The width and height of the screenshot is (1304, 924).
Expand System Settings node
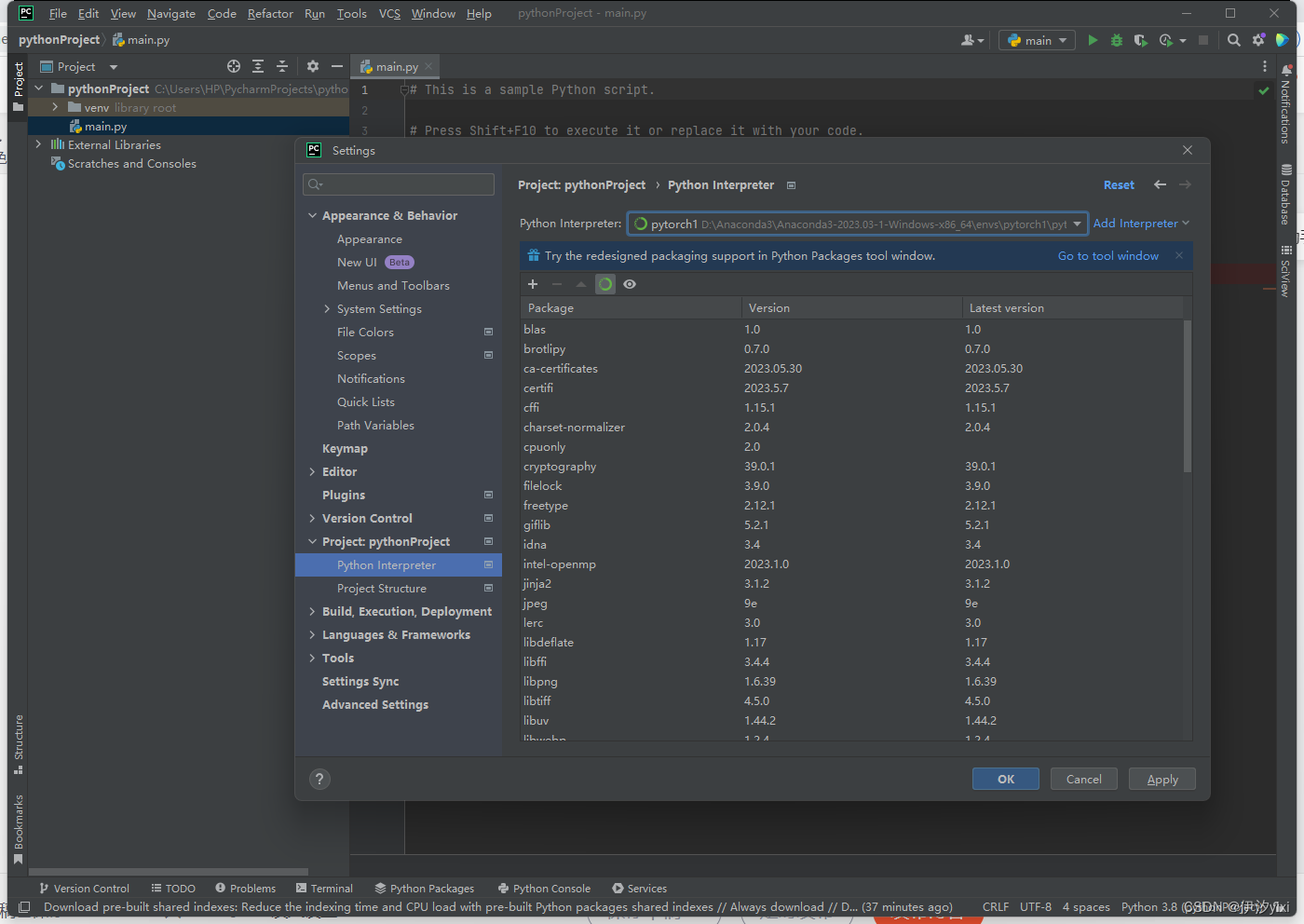327,309
